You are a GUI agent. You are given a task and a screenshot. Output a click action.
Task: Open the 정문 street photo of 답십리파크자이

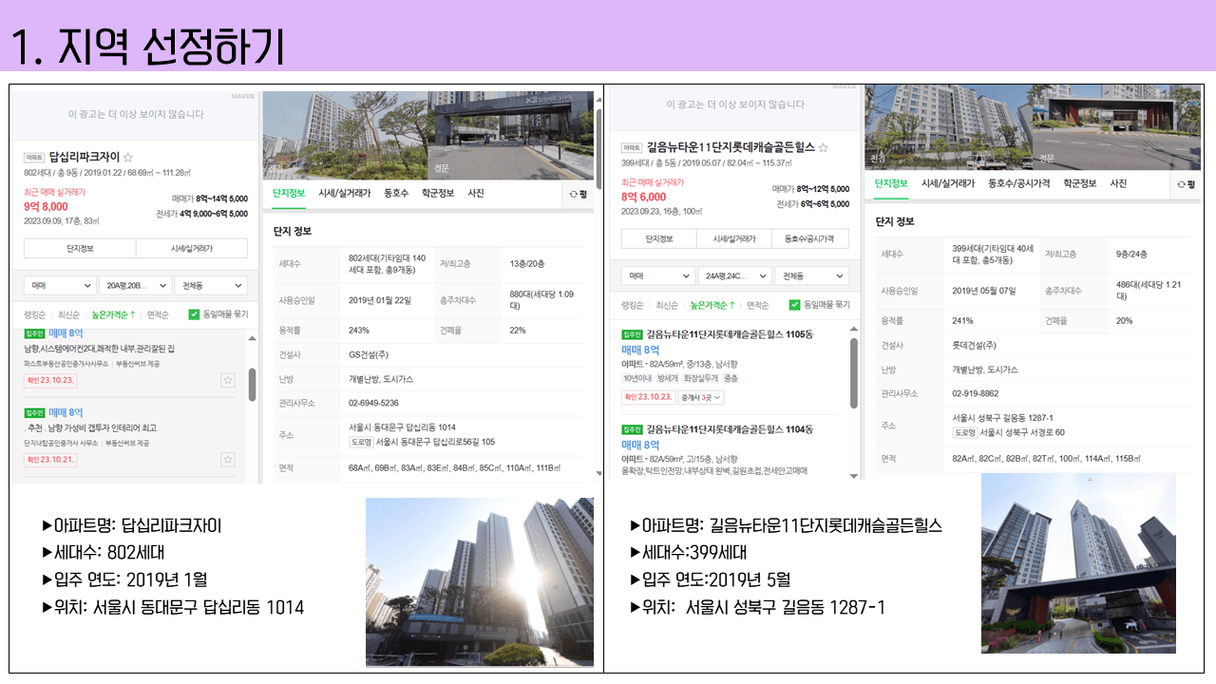(513, 135)
